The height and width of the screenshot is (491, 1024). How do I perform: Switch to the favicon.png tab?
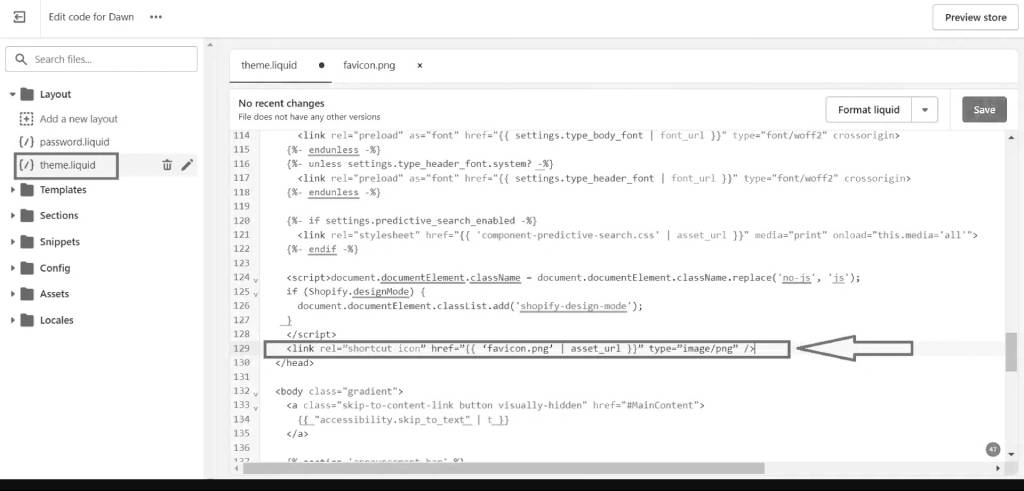click(x=369, y=65)
